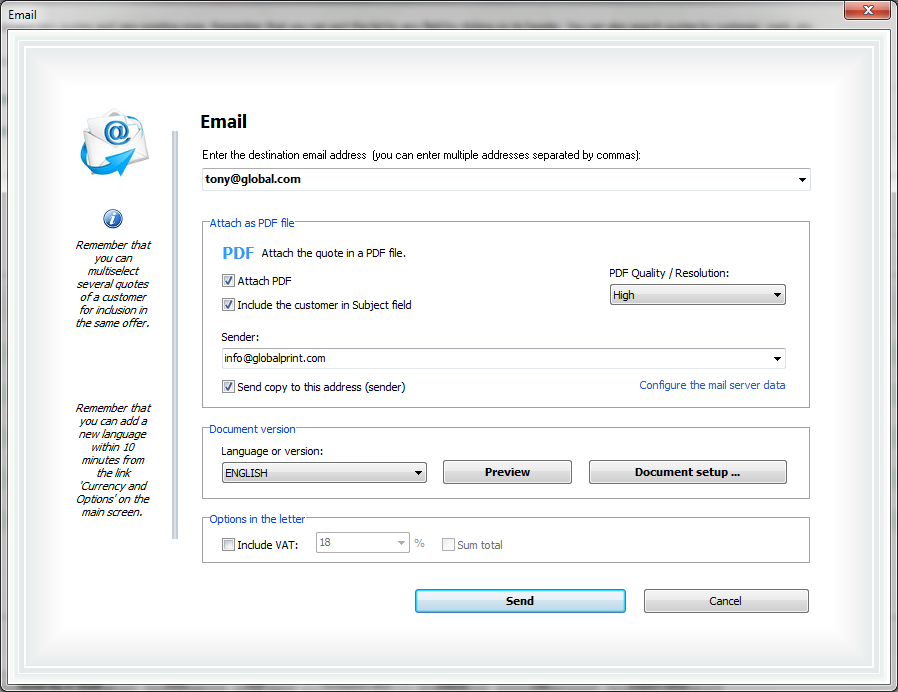Close the Email dialog window
898x692 pixels.
point(867,10)
